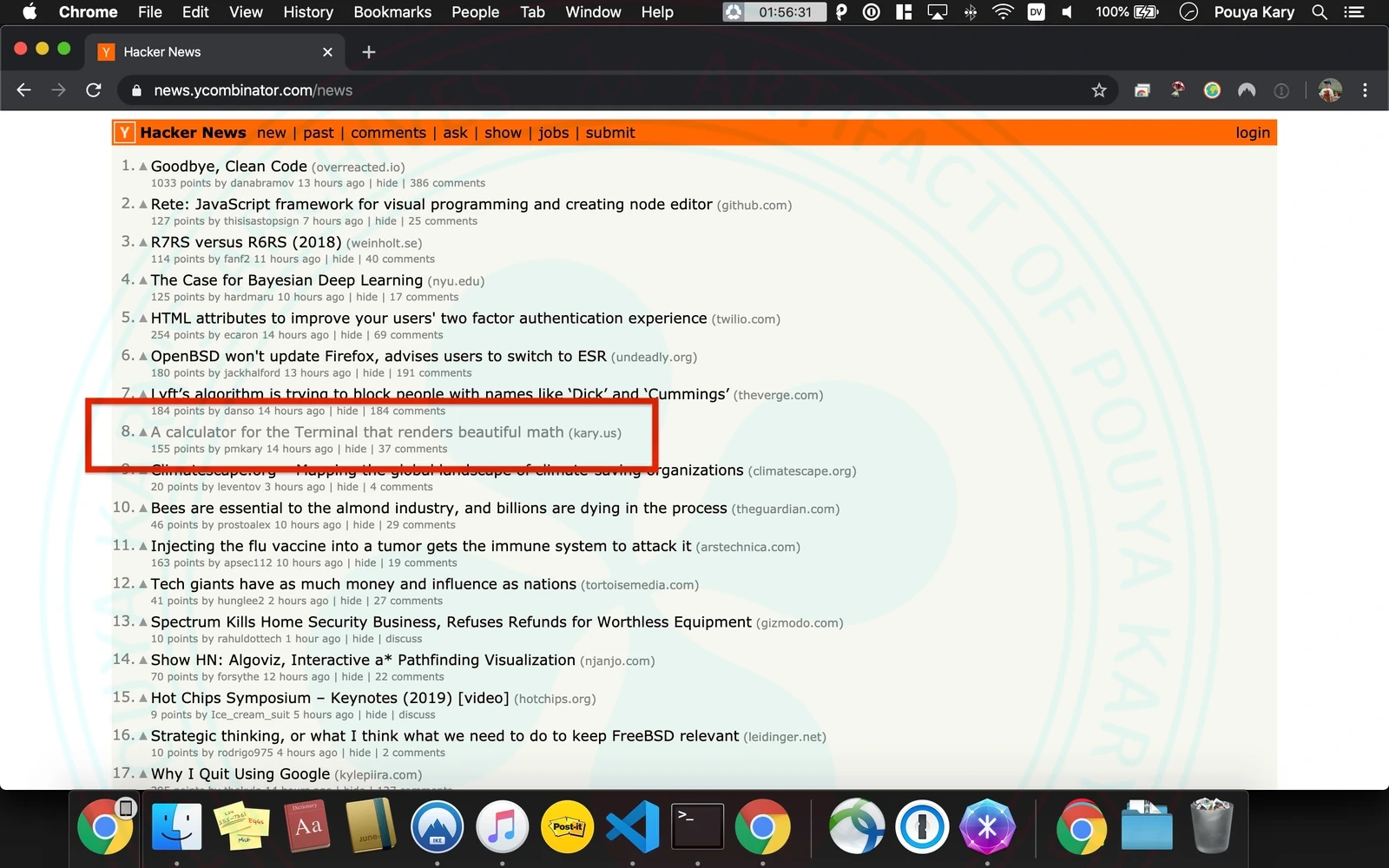The image size is (1389, 868).
Task: Open the 'show' section link
Action: coord(503,133)
